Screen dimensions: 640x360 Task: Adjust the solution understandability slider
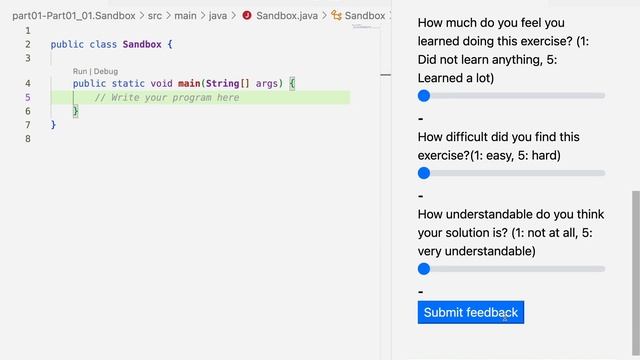511,269
